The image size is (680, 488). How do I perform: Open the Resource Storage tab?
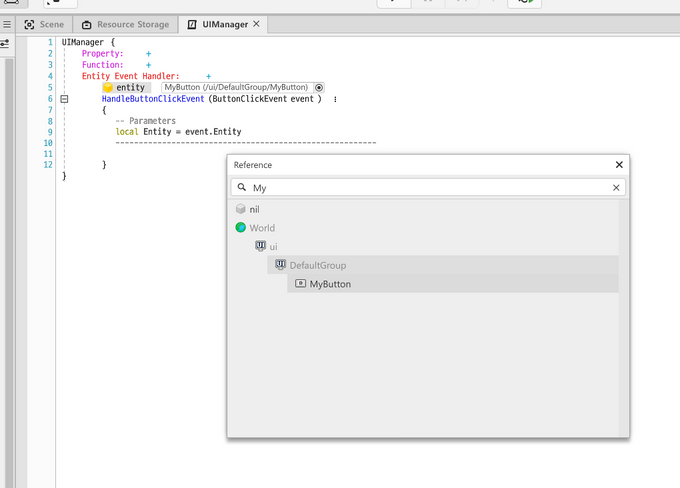click(125, 24)
